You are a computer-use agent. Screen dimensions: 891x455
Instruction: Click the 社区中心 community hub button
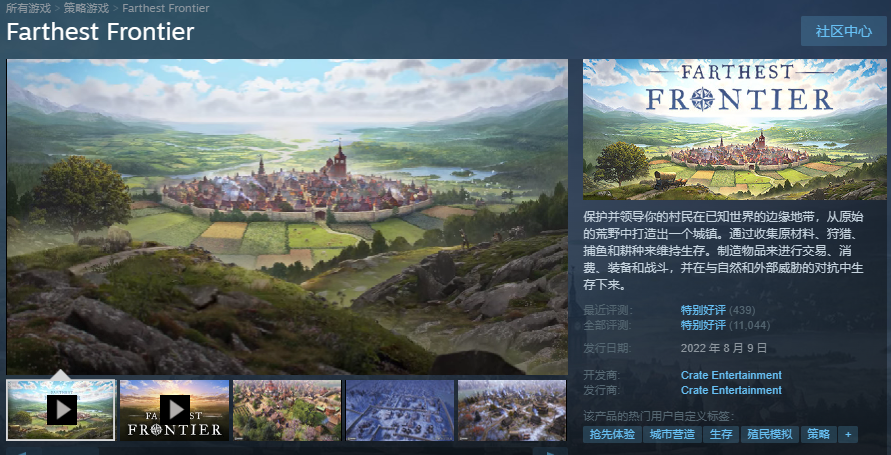click(x=844, y=31)
